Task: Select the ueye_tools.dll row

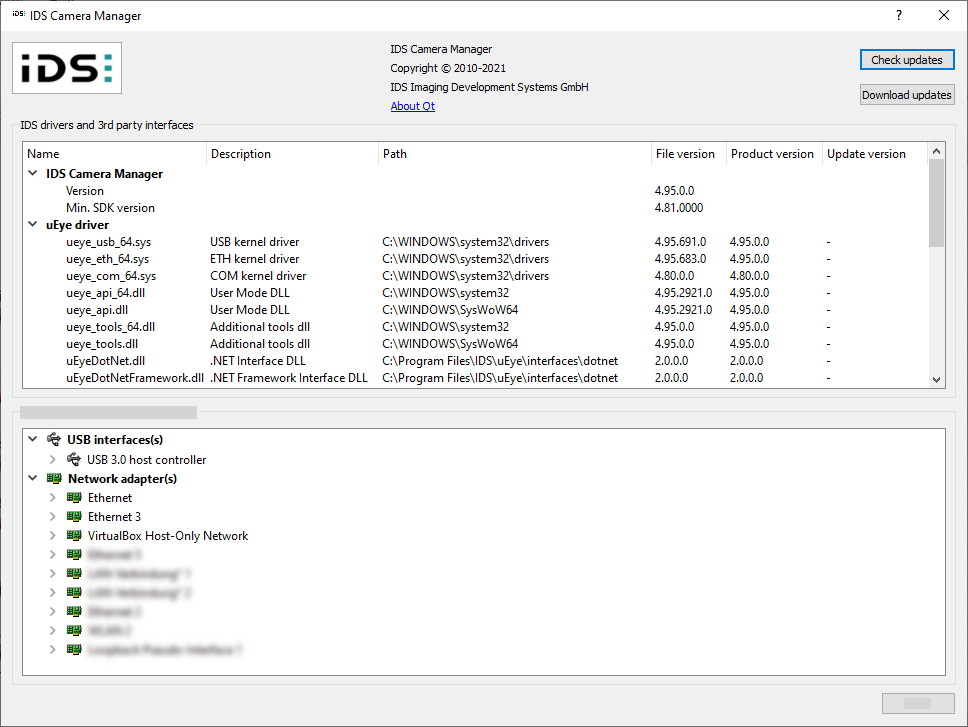Action: tap(475, 344)
